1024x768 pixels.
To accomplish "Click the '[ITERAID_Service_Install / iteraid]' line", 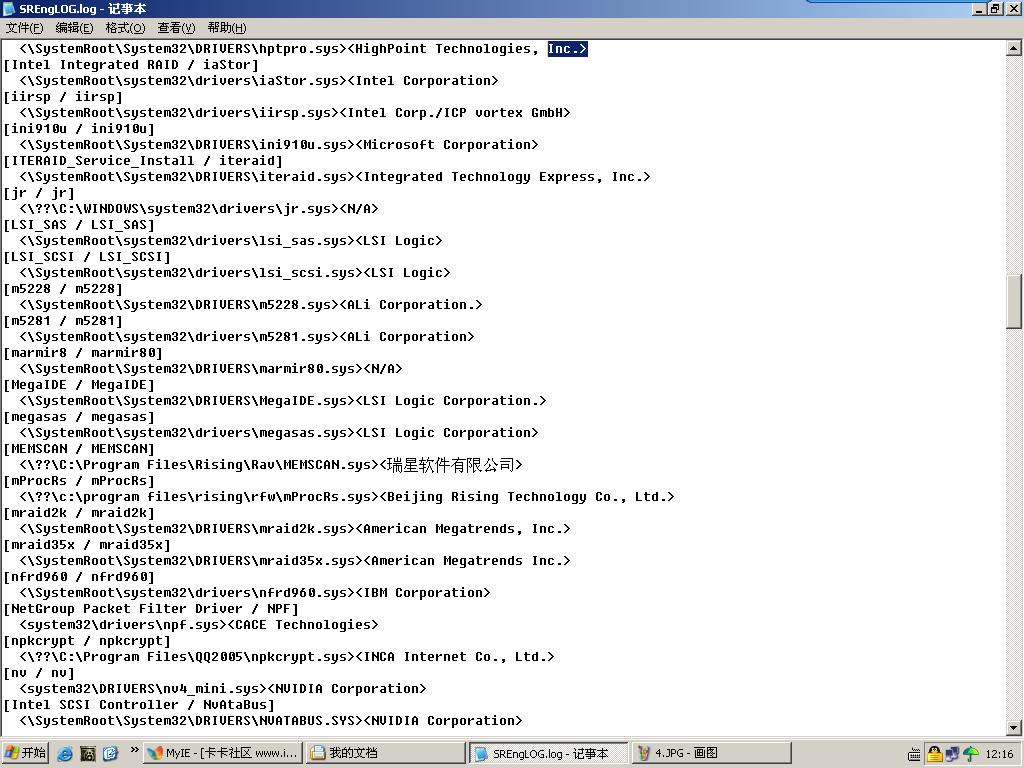I will (x=143, y=161).
